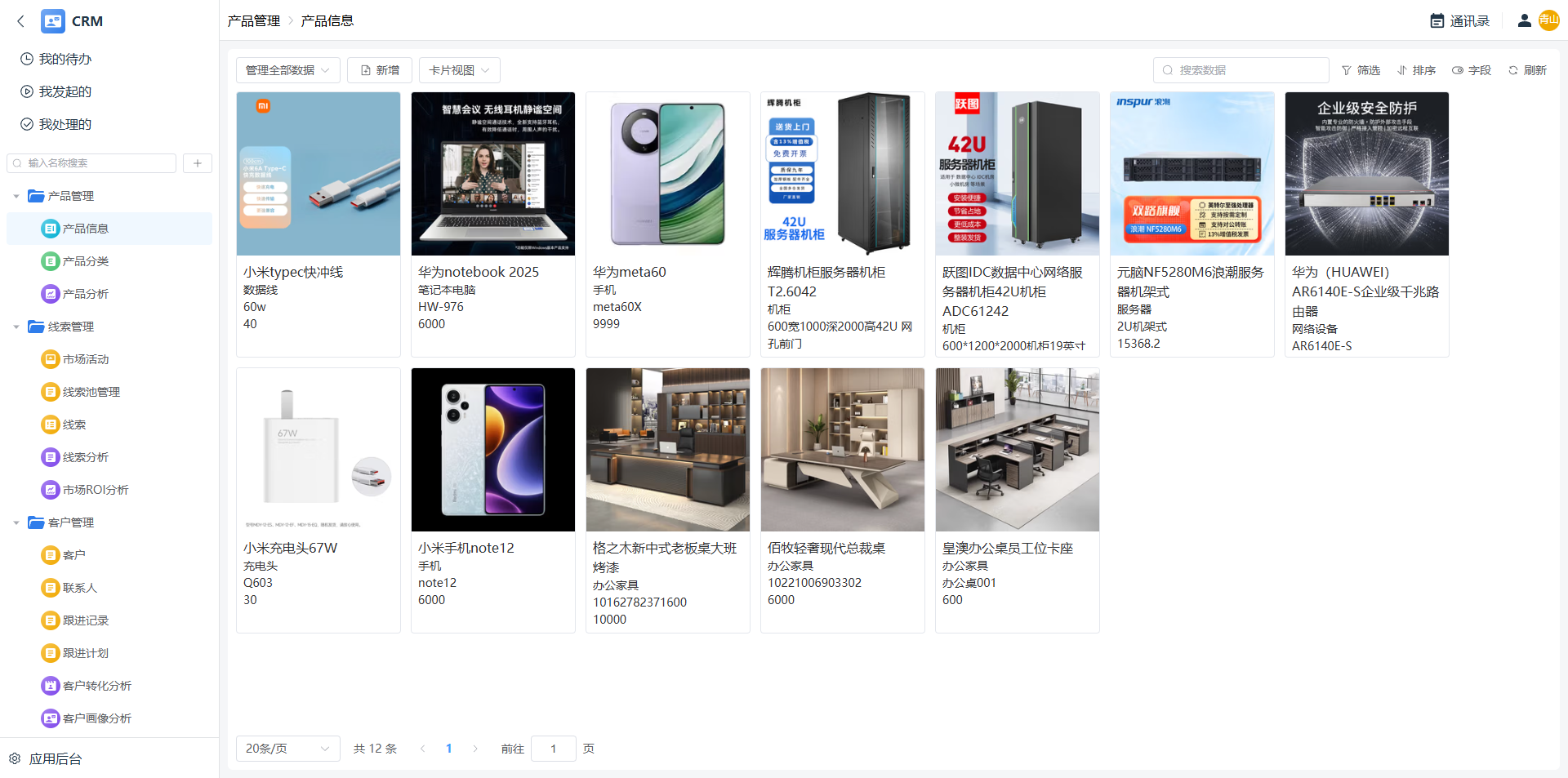Image resolution: width=1568 pixels, height=778 pixels.
Task: Click the 排序 sort button
Action: (x=1416, y=70)
